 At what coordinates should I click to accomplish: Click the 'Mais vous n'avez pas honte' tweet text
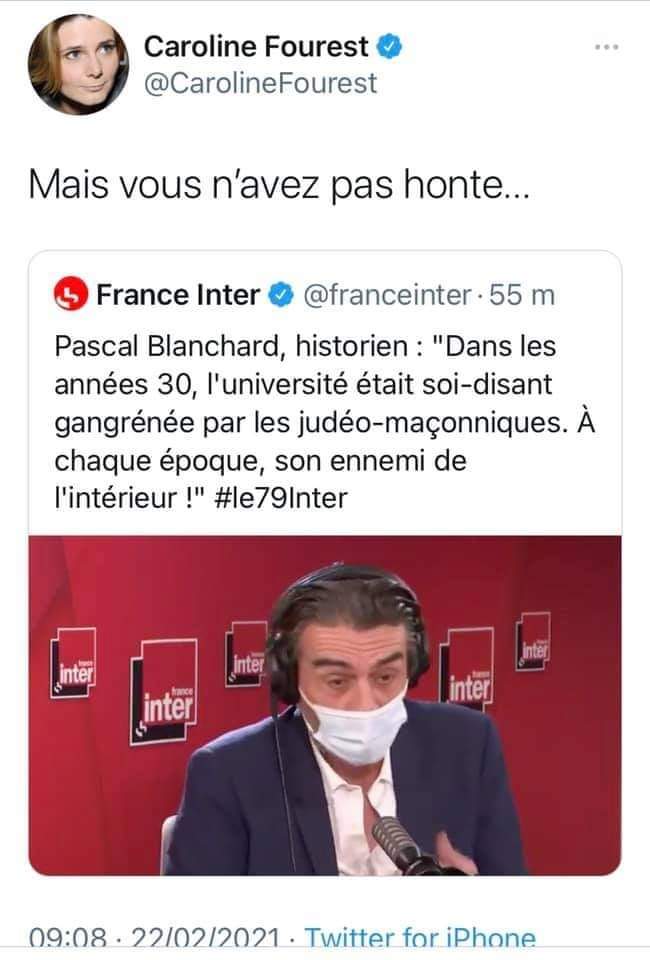click(x=279, y=184)
